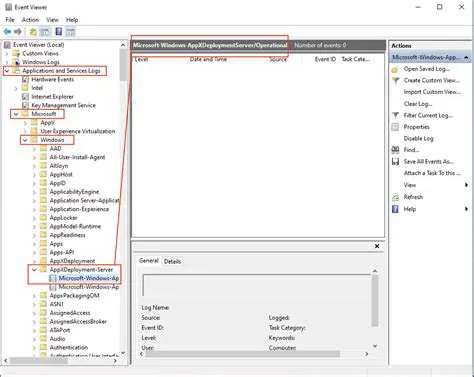Toggle the Show/Hide Action Pane icon
Viewport: 474px width, 377px height.
(70, 32)
